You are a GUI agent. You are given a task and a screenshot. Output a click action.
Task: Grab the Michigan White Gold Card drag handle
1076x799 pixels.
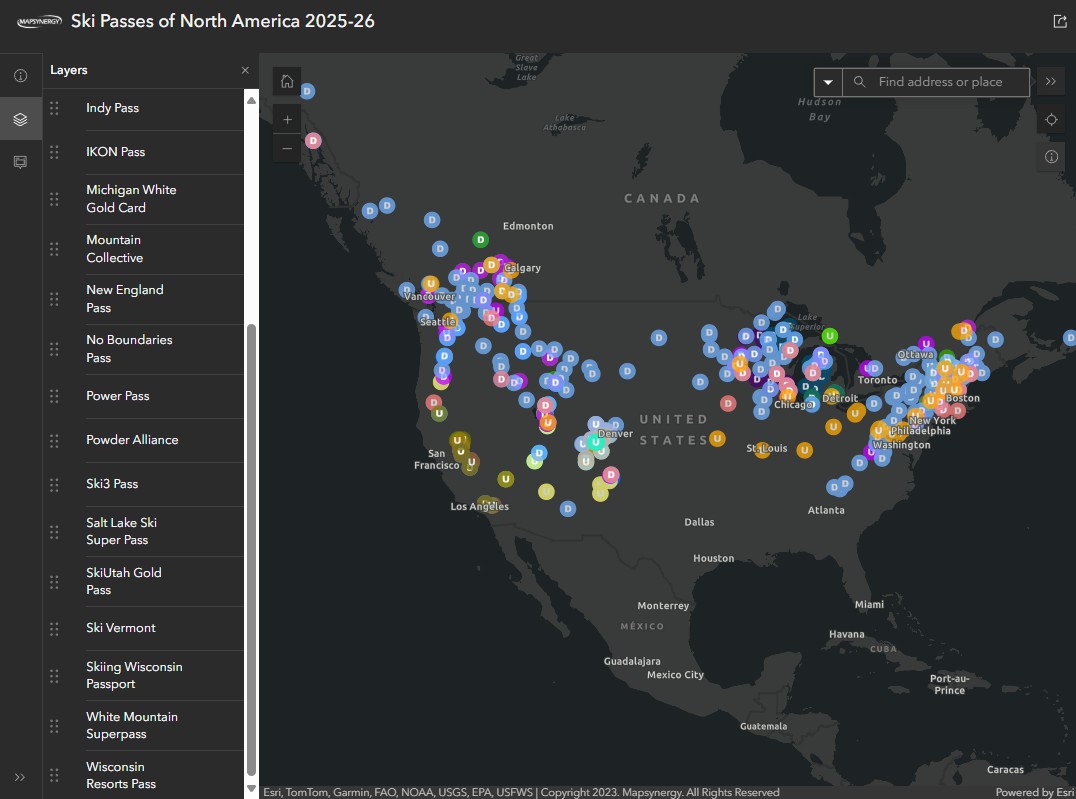coord(54,199)
